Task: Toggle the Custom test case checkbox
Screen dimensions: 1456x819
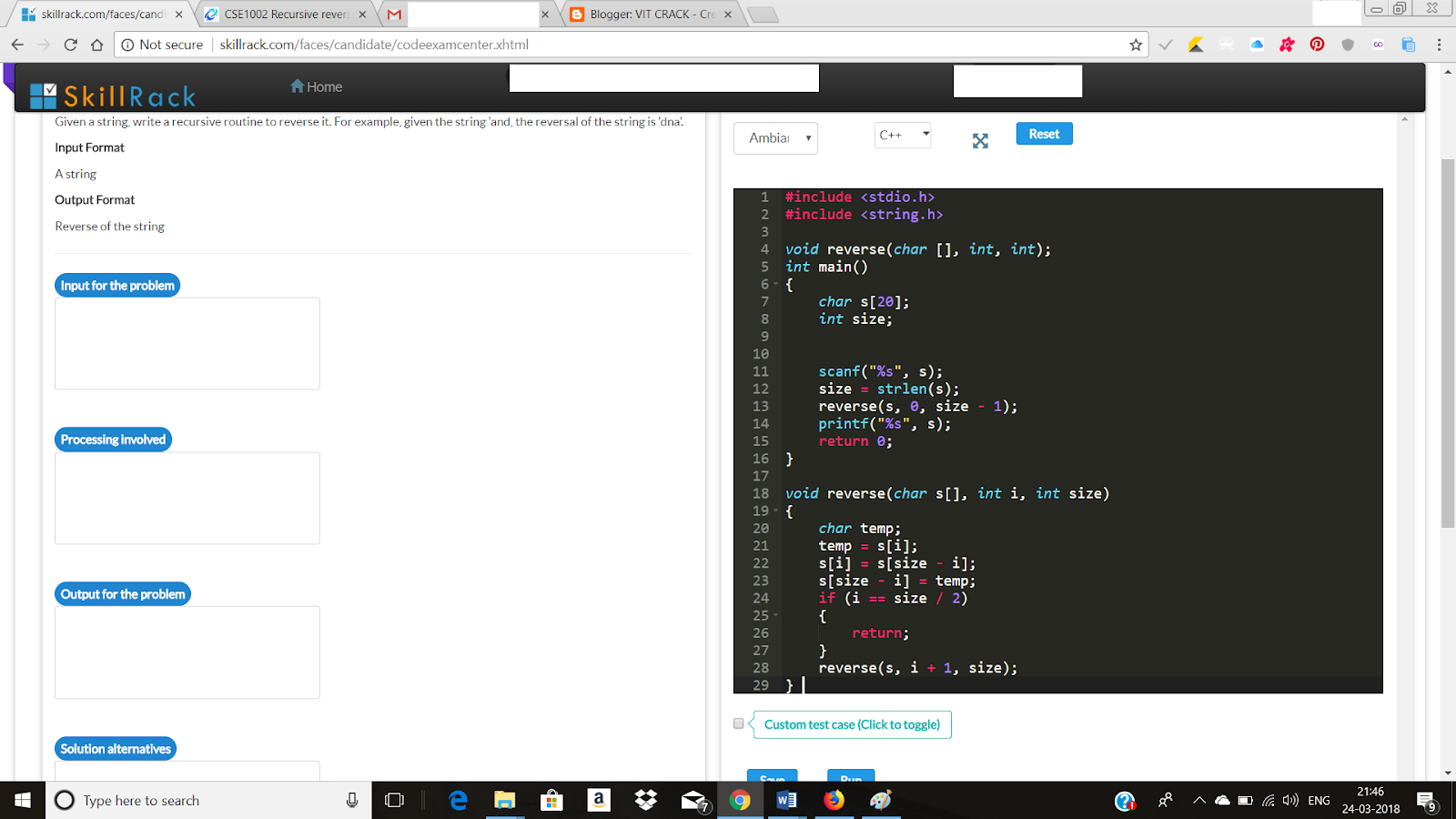Action: 738,723
